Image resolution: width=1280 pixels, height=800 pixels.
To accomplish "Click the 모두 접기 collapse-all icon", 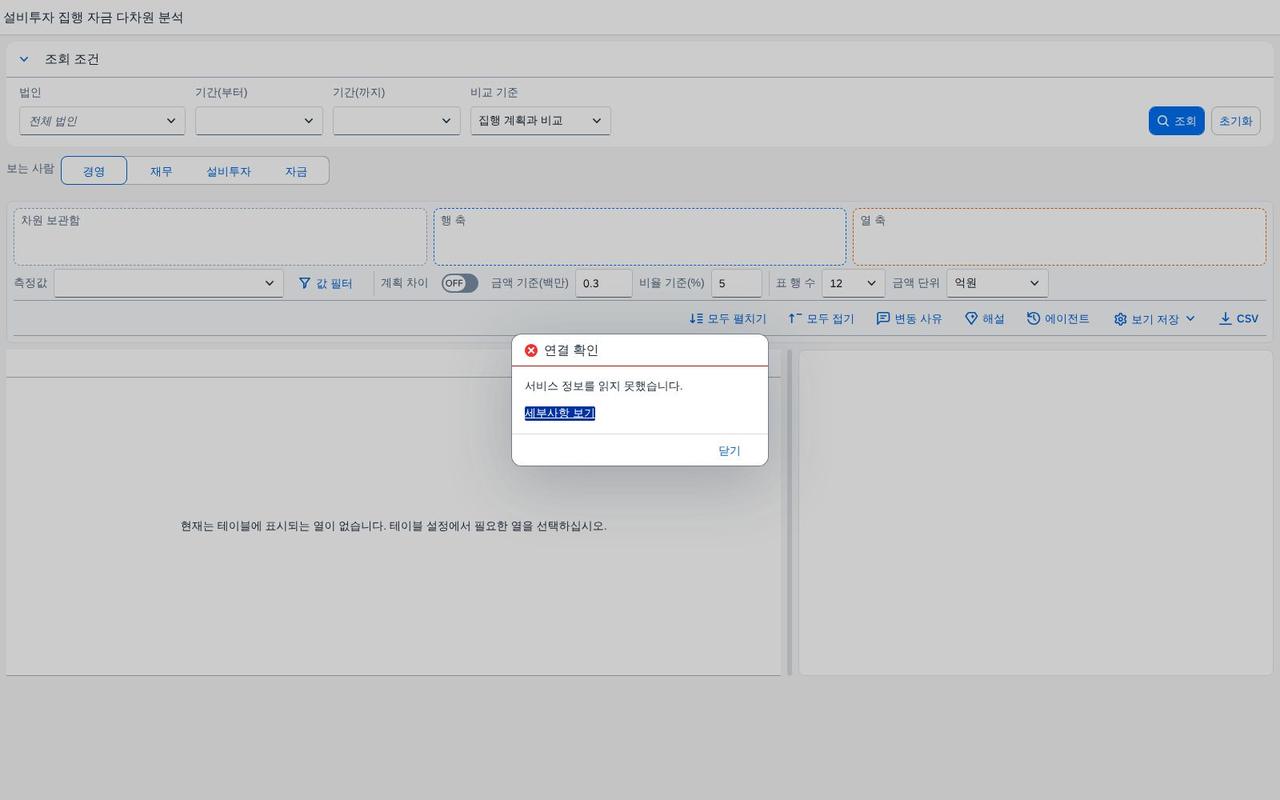I will (795, 319).
